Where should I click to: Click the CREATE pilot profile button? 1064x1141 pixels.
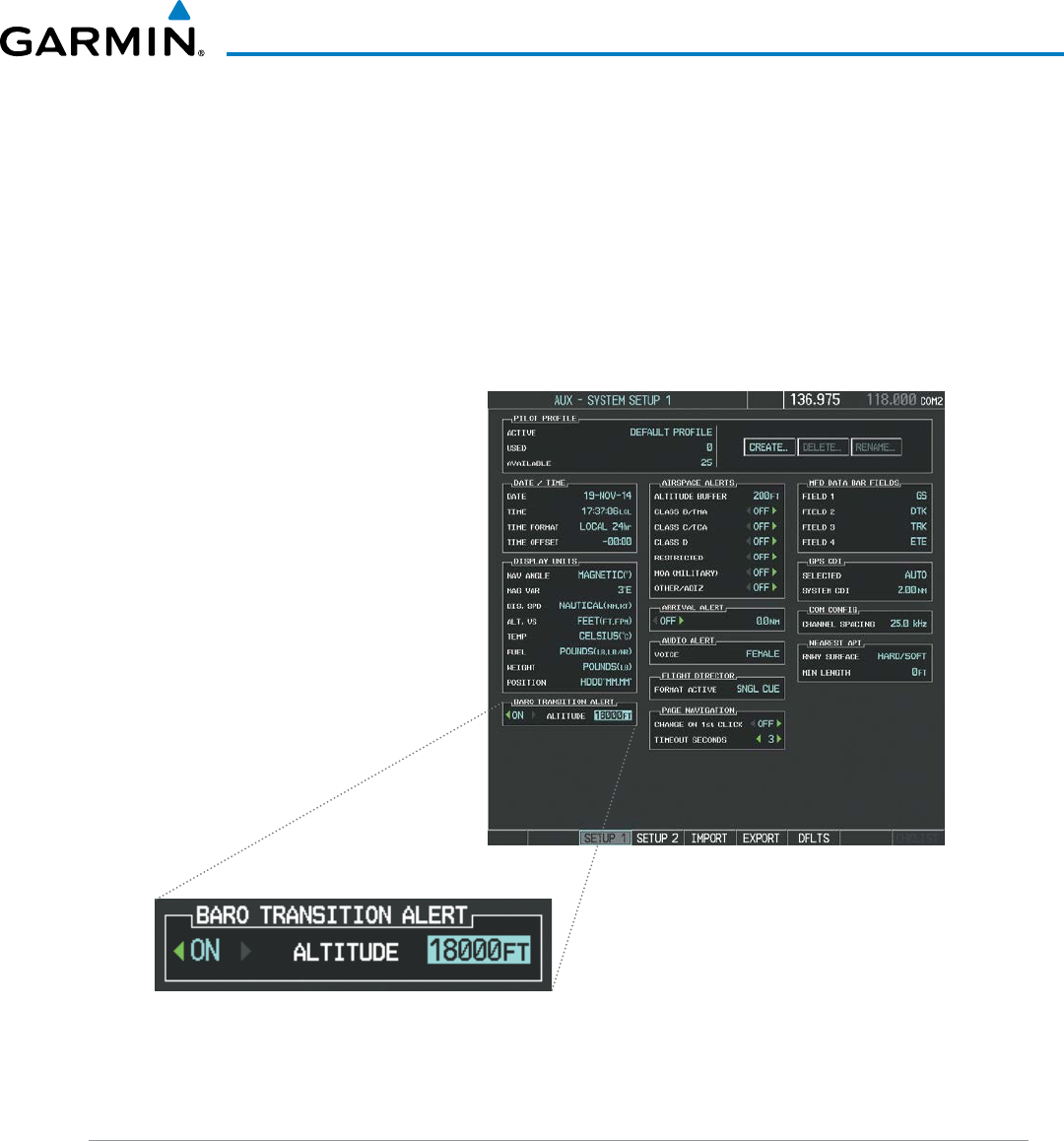768,447
